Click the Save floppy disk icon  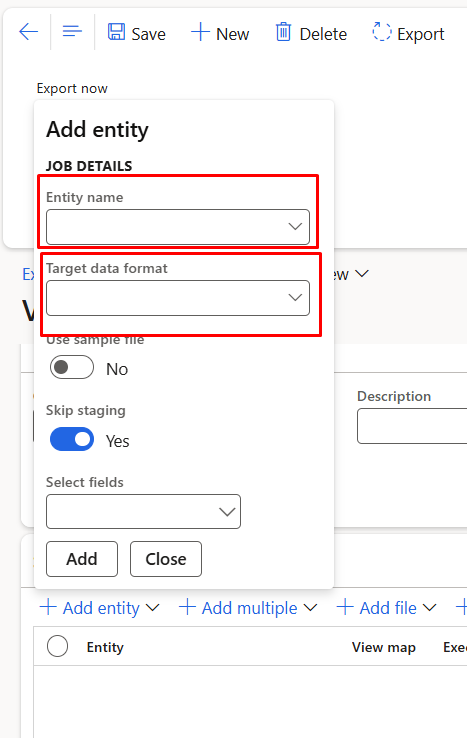(x=116, y=32)
